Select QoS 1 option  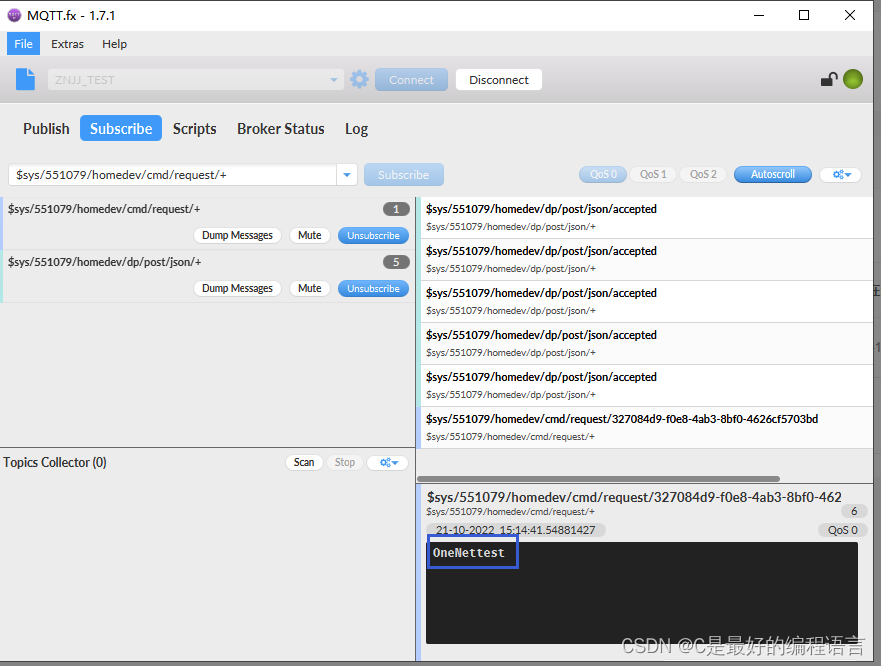click(653, 174)
